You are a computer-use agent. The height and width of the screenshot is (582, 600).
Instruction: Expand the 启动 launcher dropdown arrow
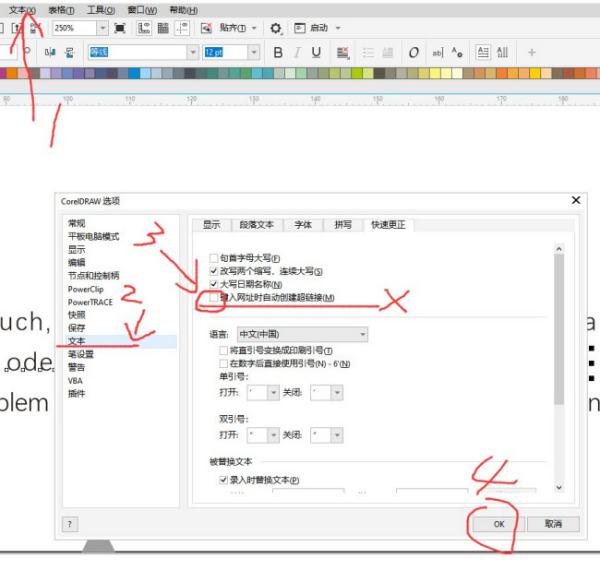(338, 28)
